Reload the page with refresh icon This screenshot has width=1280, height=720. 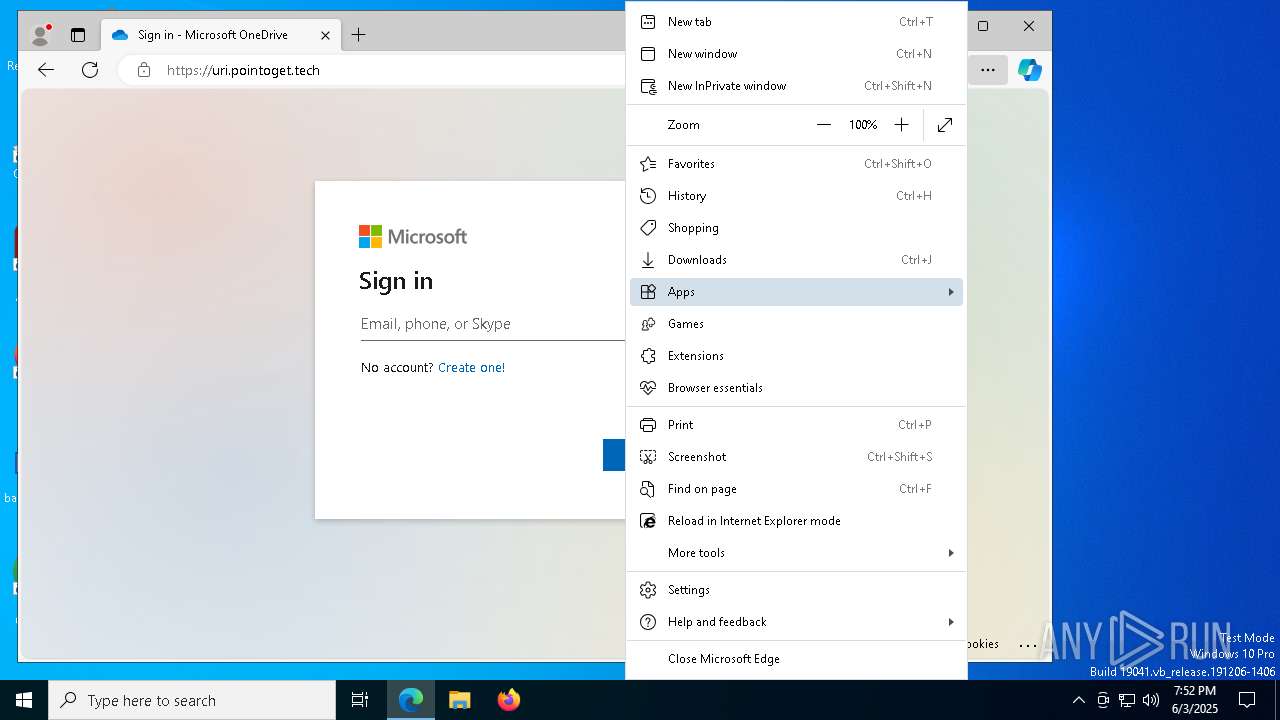[x=90, y=70]
